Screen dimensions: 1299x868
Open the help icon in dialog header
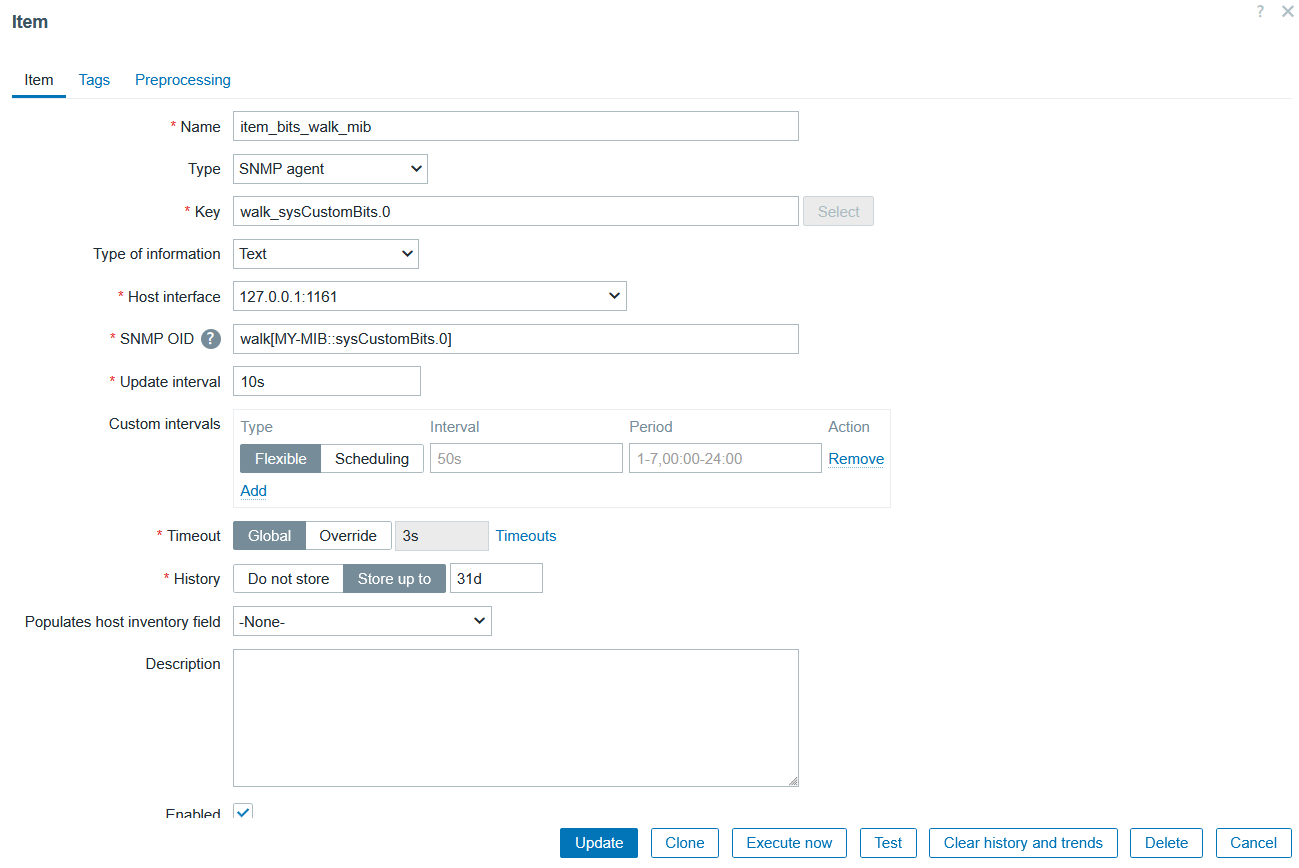pos(1260,11)
